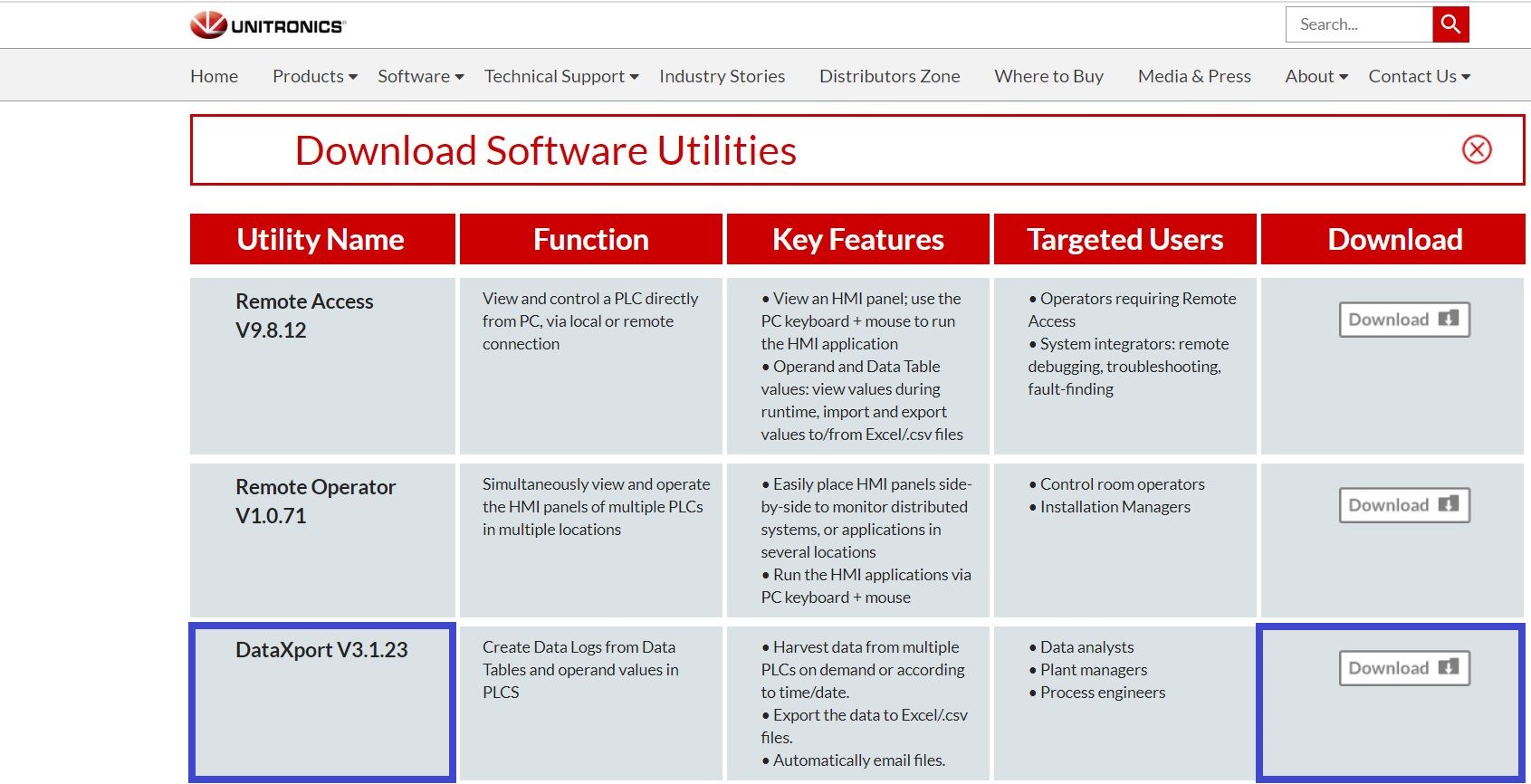Open Media & Press page
This screenshot has height=784, width=1531.
point(1194,76)
